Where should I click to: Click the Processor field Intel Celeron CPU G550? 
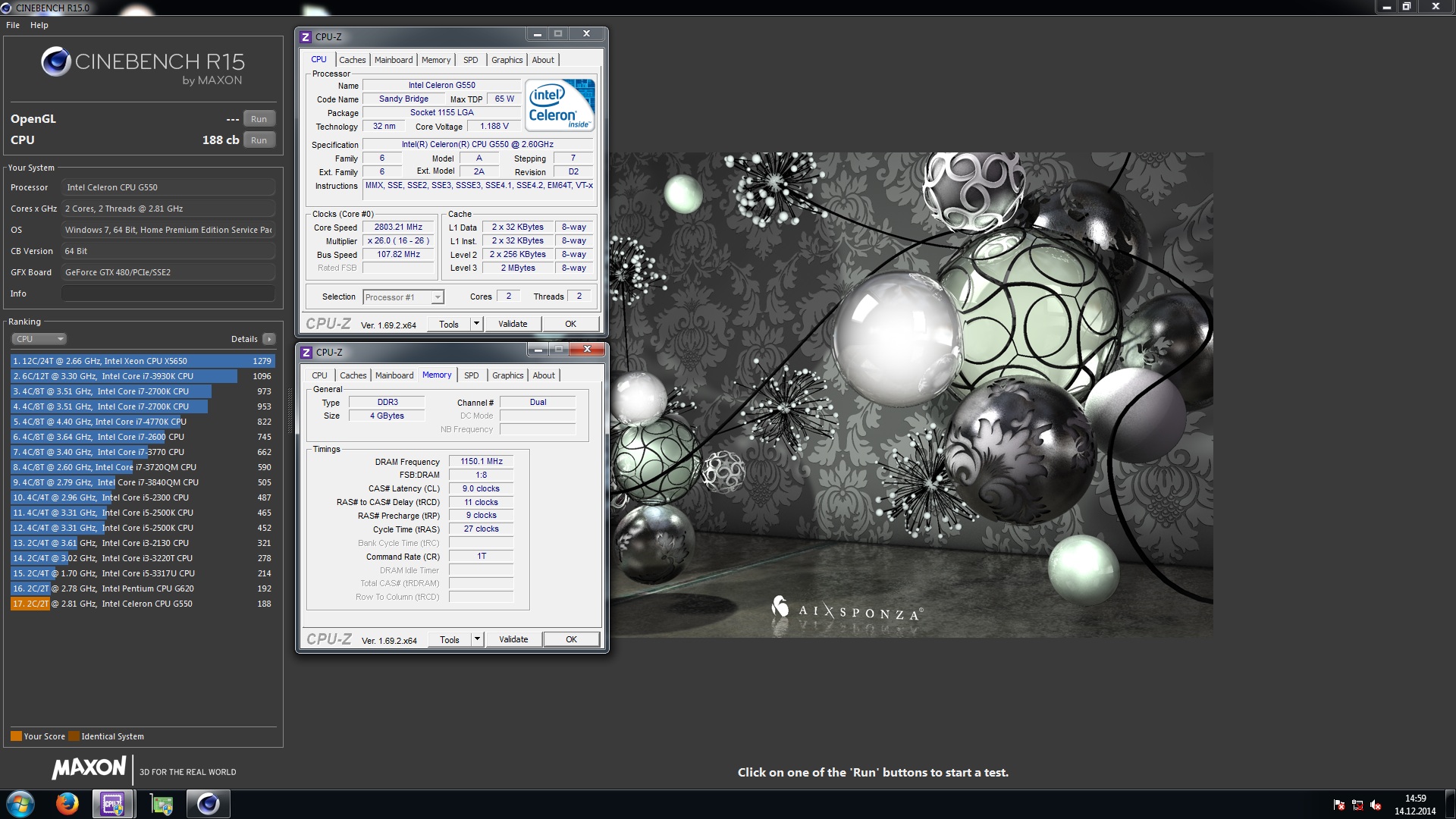tap(168, 187)
